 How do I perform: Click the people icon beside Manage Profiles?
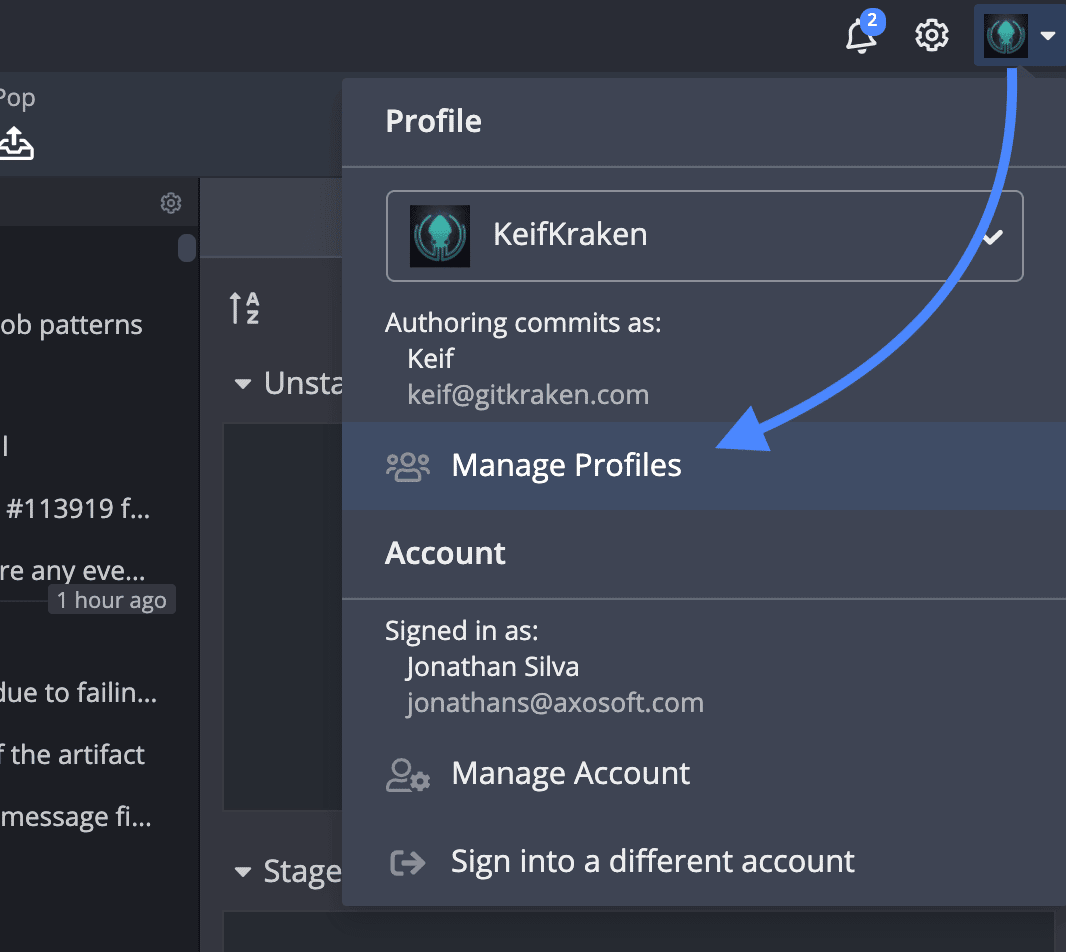(407, 466)
